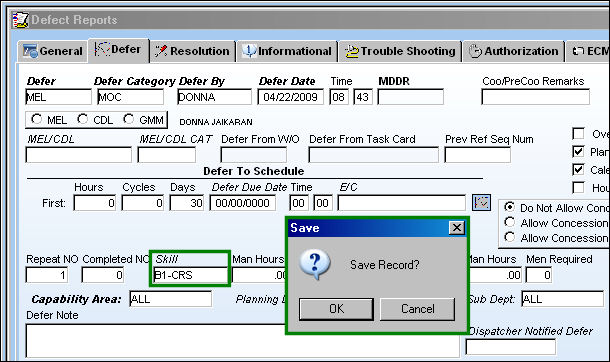Choose the first Allow Concession radio option
The image size is (610, 362).
point(510,222)
